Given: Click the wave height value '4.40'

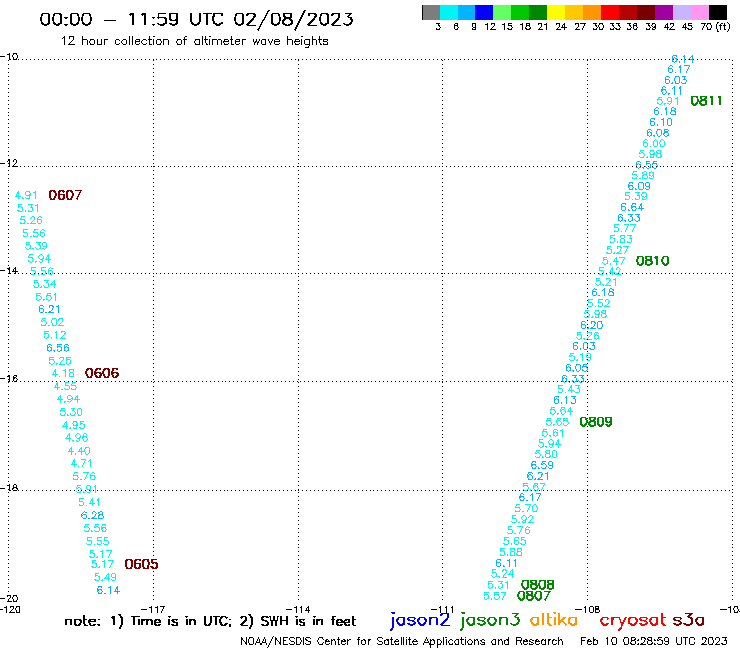Looking at the screenshot, I should coord(79,451).
